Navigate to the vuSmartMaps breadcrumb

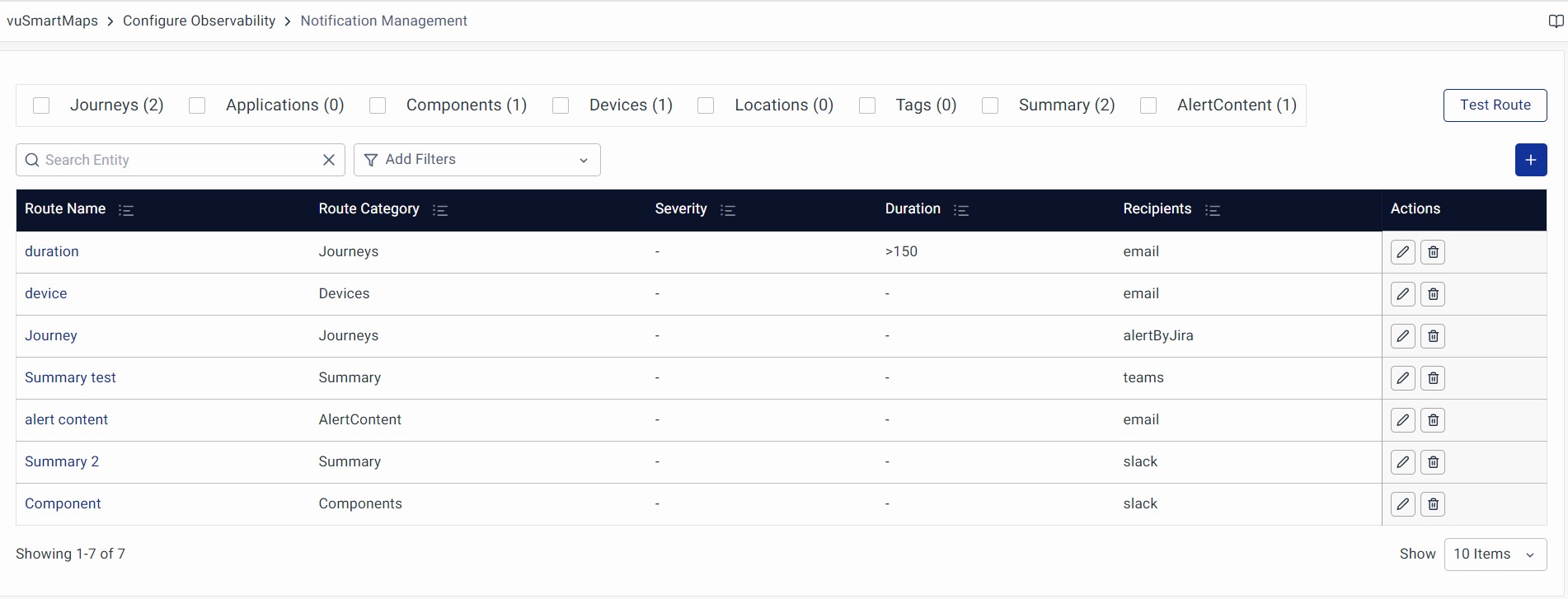coord(52,21)
